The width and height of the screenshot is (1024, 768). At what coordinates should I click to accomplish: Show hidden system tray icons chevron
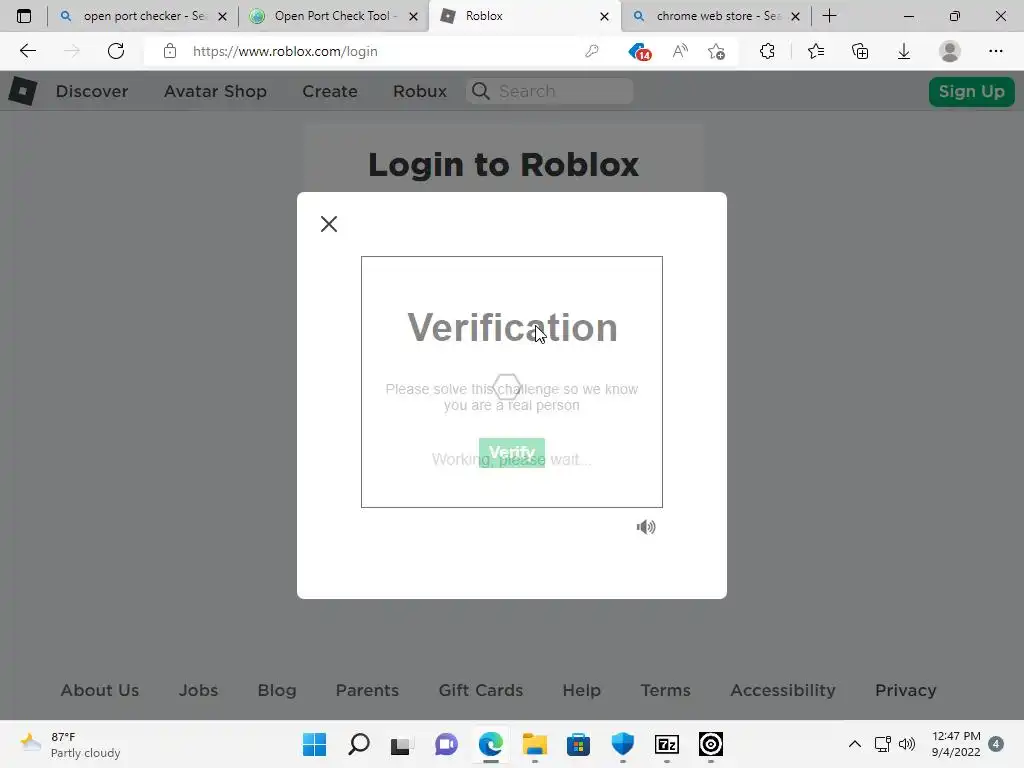(854, 744)
